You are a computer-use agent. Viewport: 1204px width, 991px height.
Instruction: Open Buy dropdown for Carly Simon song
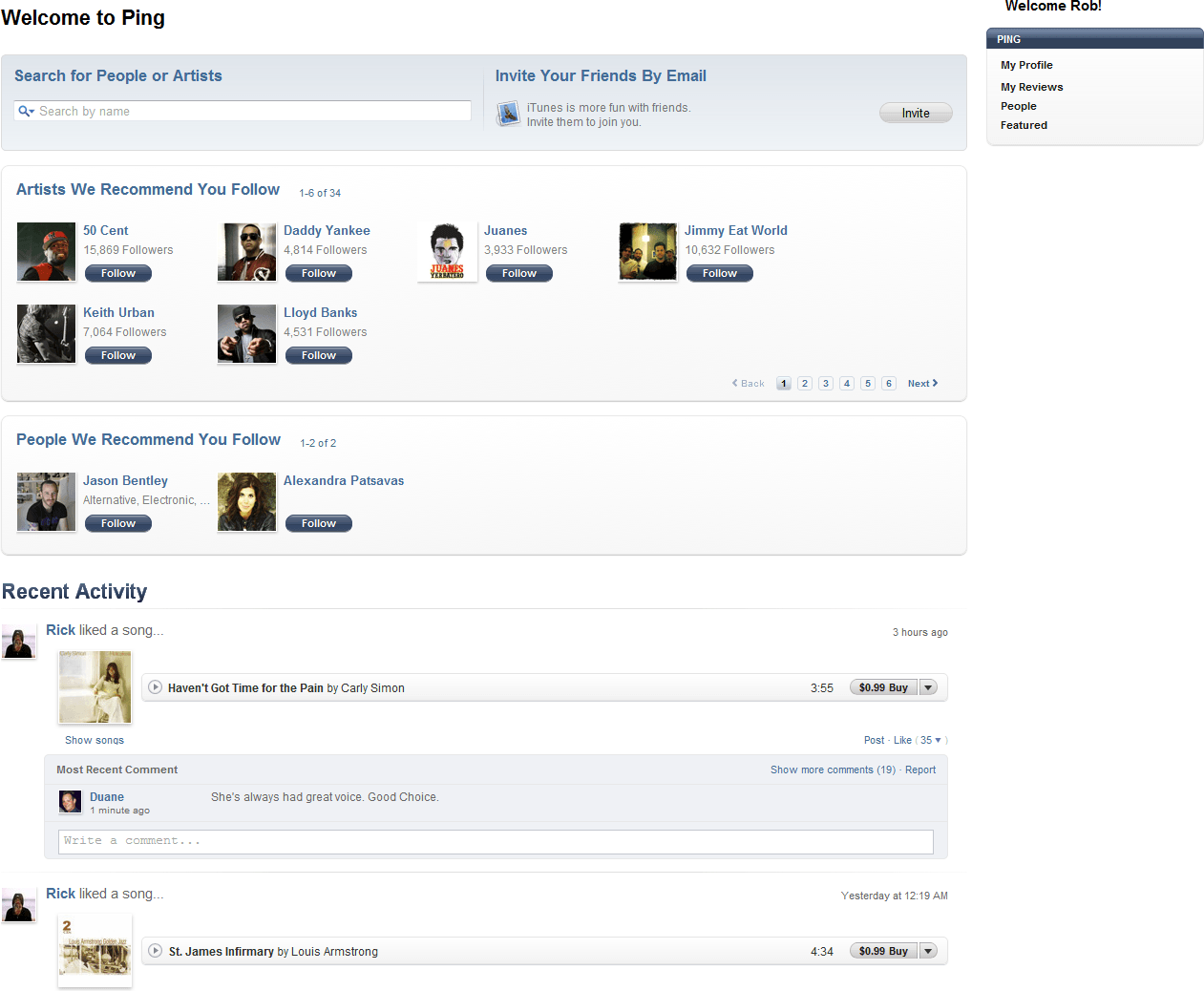(x=928, y=687)
